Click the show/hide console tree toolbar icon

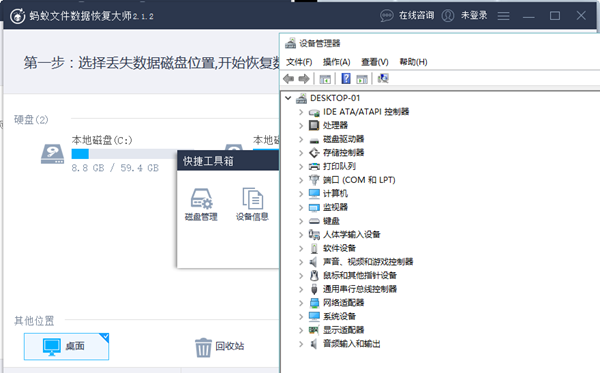(325, 79)
